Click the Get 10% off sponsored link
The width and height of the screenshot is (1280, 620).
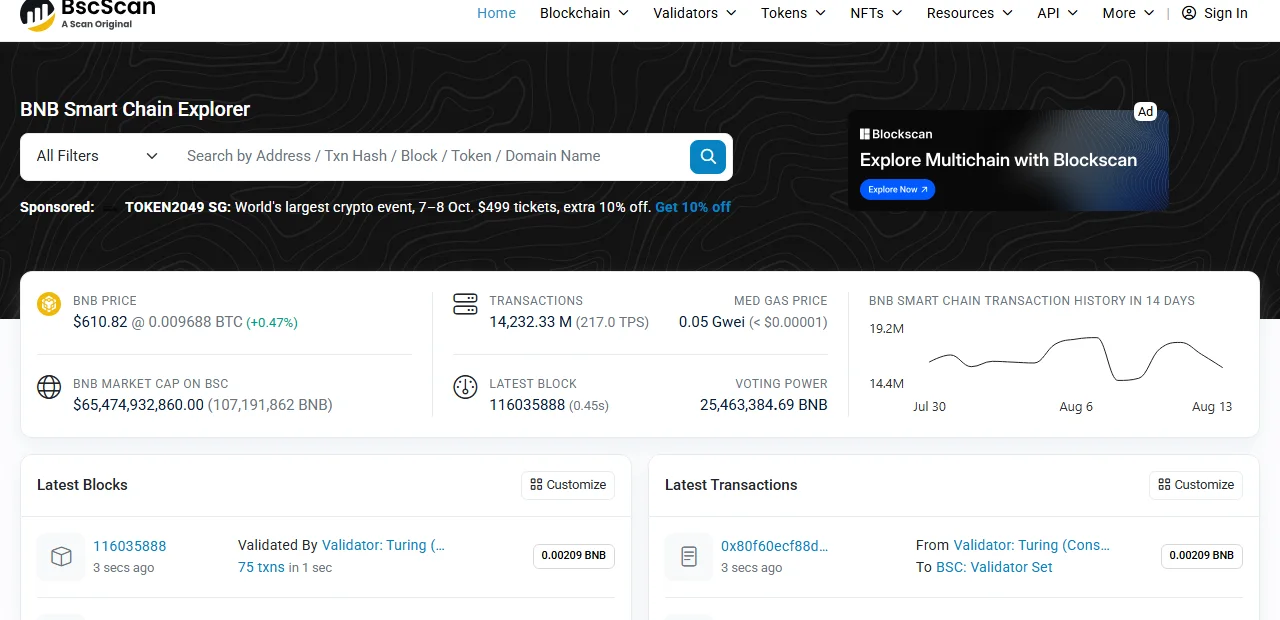(693, 207)
